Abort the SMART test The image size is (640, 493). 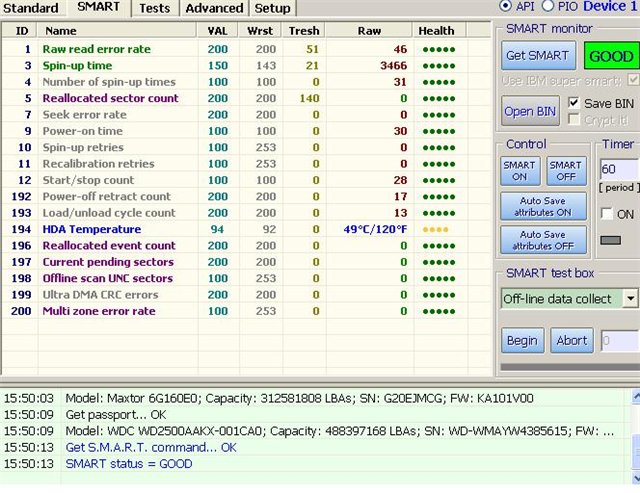[x=571, y=340]
